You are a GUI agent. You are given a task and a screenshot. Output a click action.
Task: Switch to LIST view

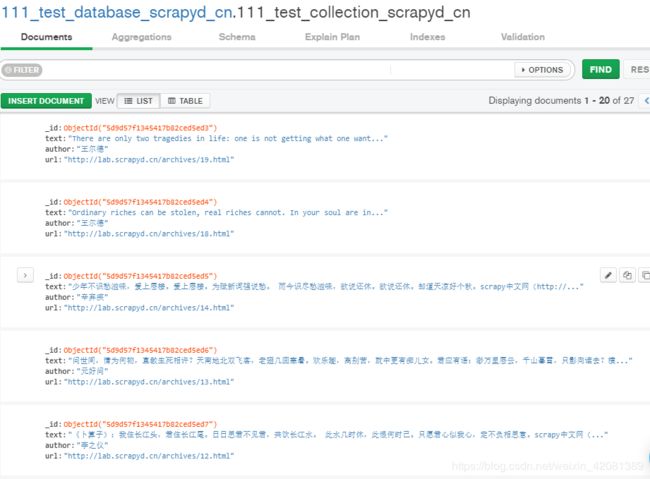138,101
